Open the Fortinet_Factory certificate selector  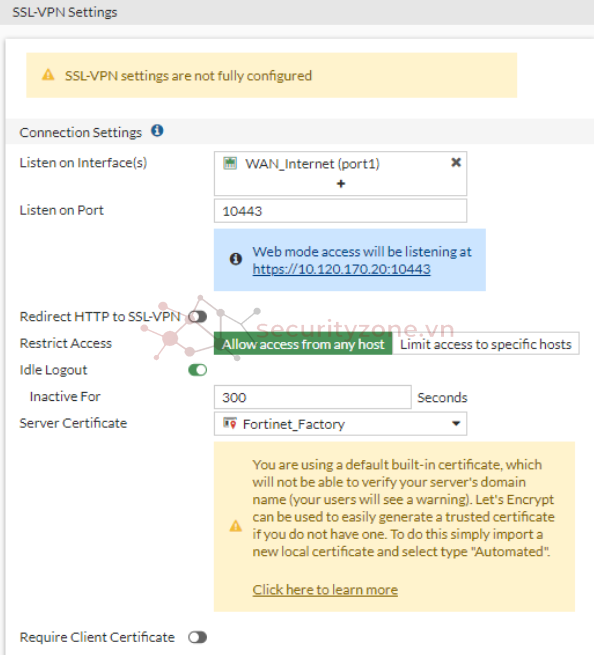pos(340,424)
